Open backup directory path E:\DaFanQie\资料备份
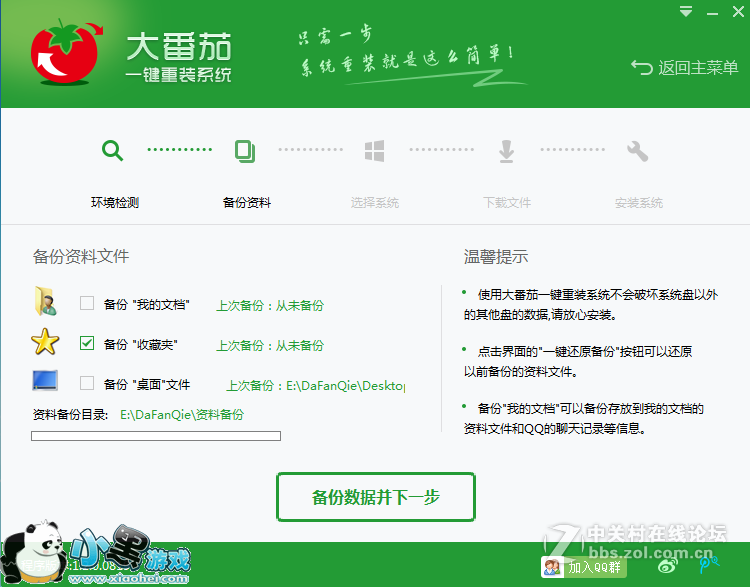 click(x=182, y=414)
